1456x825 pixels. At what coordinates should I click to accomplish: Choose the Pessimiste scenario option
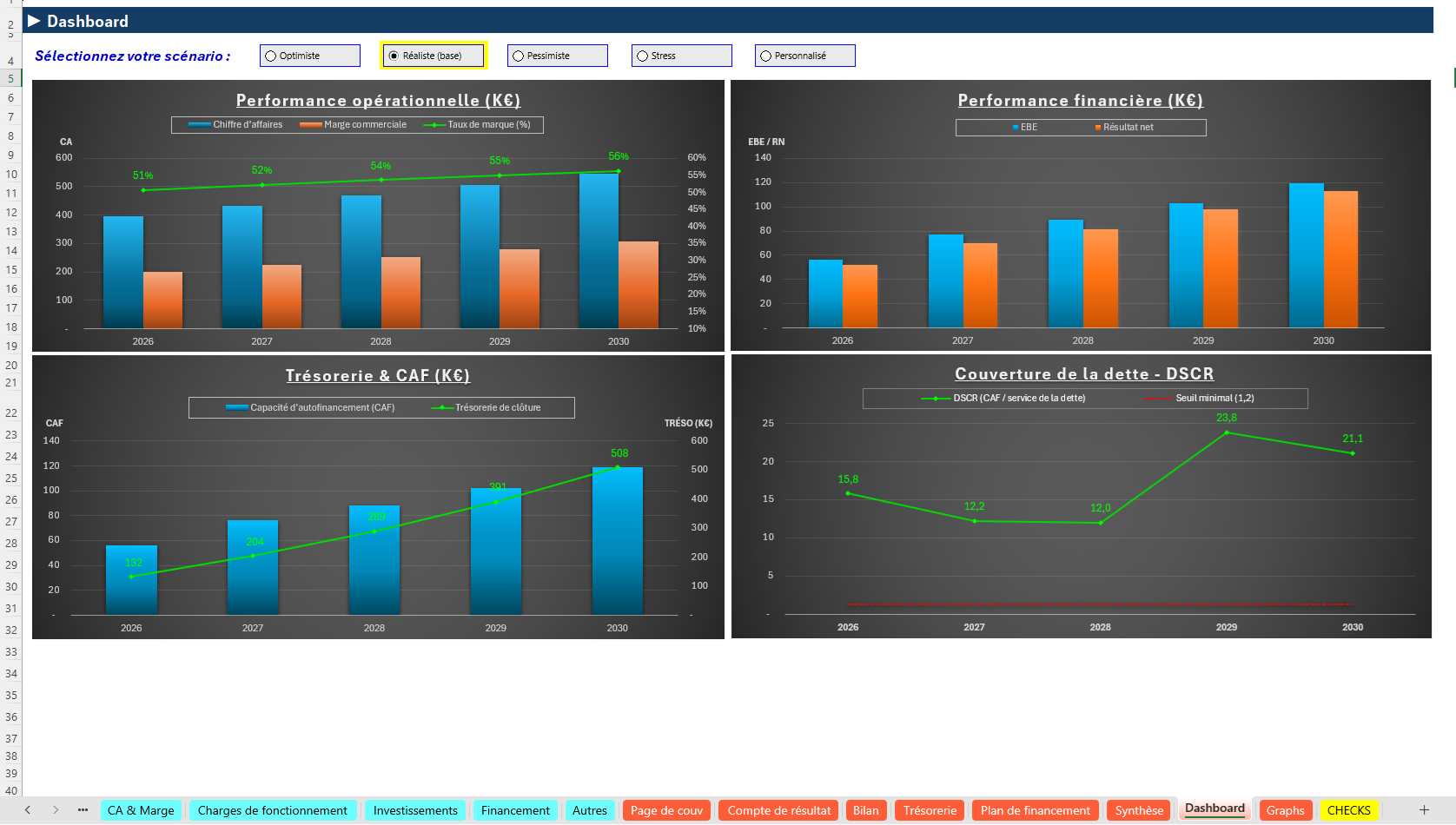coord(519,56)
